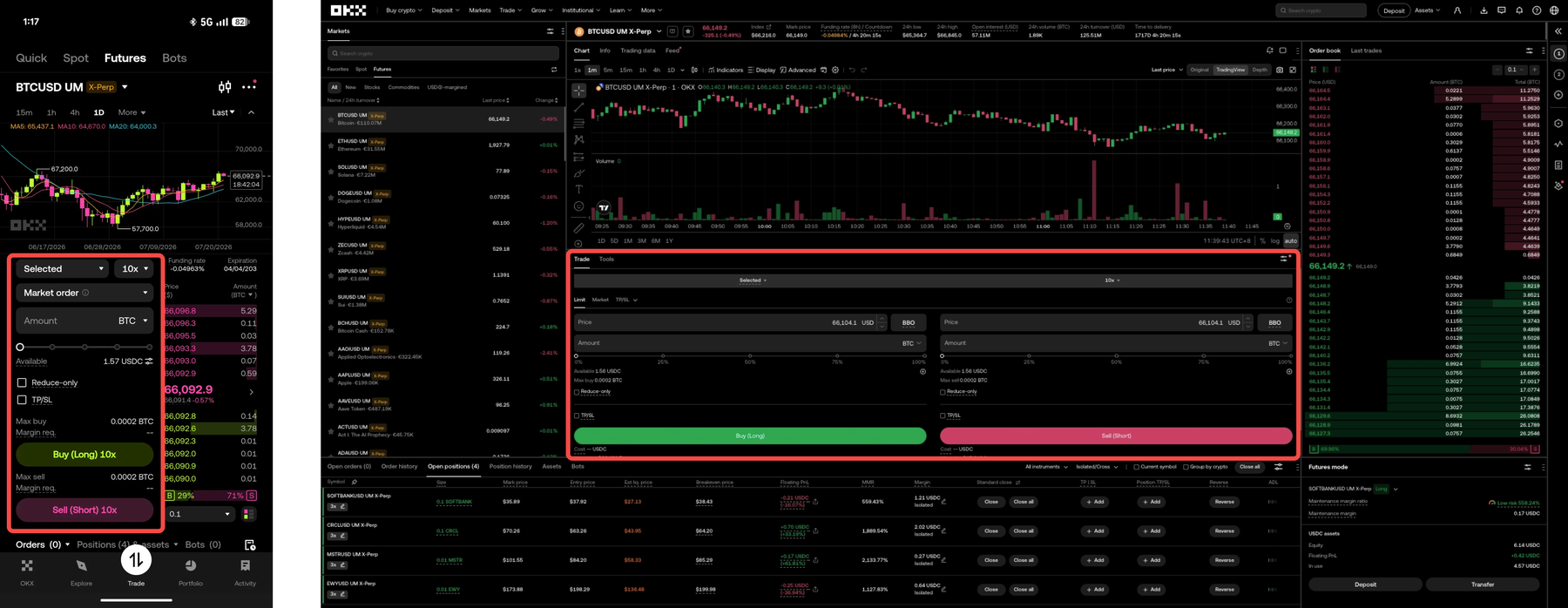
Task: Open the Isolated/Cross filter dropdown
Action: coord(1097,467)
